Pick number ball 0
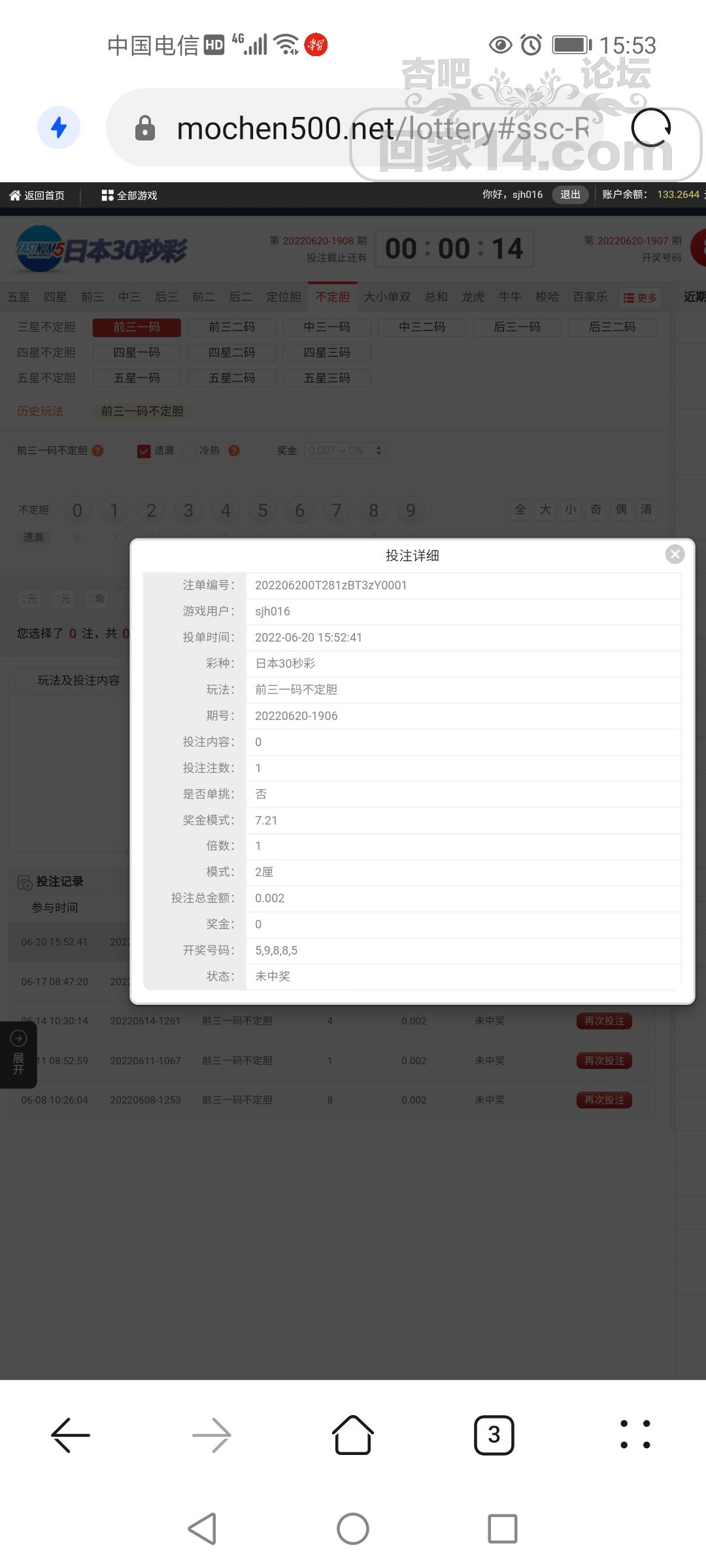 (x=77, y=510)
